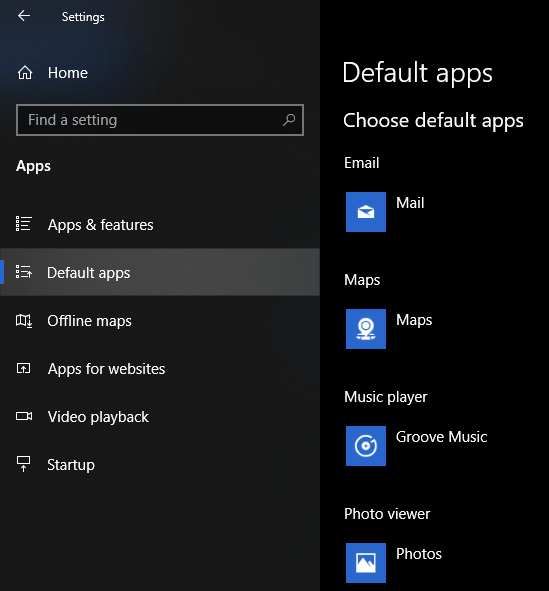Click the Email category label
The image size is (549, 591).
tap(361, 163)
